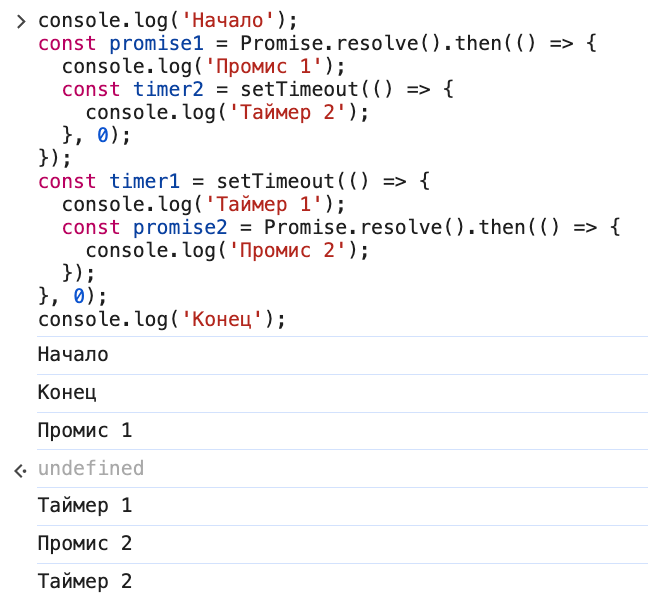Click the "Таймер 1" output message
Image resolution: width=648 pixels, height=606 pixels.
(x=85, y=506)
